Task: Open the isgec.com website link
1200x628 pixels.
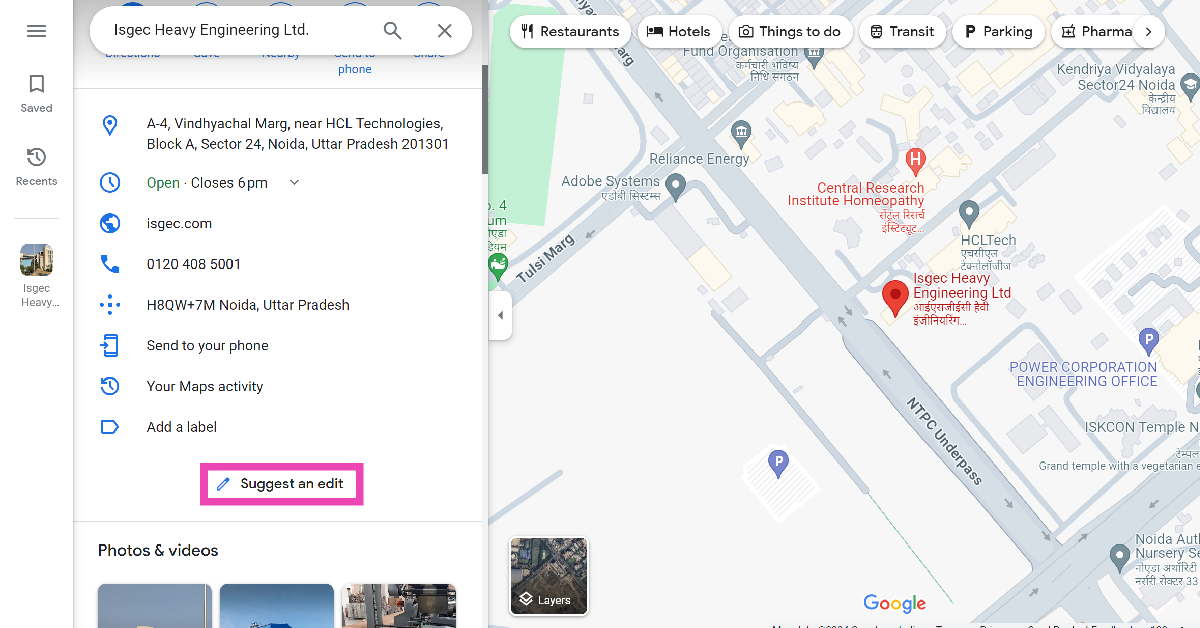Action: (179, 224)
